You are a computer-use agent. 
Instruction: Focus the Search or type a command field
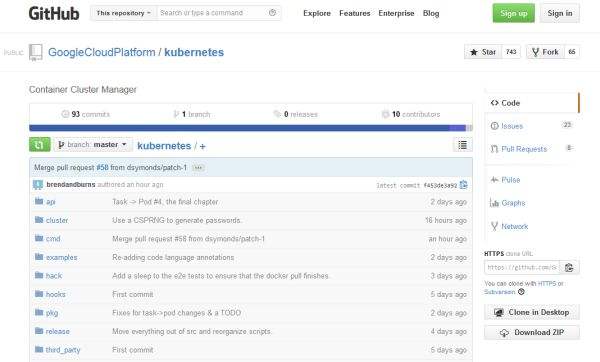[x=212, y=13]
